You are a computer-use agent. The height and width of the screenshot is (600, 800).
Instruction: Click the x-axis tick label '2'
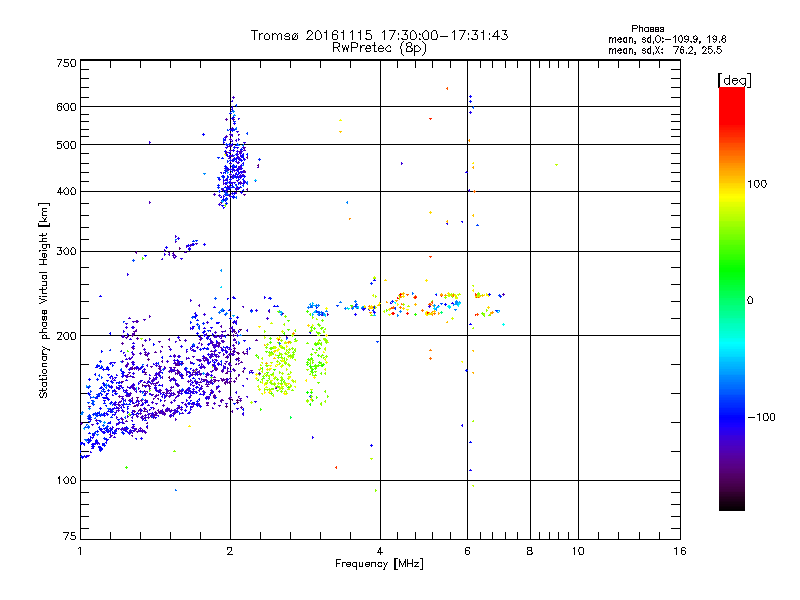230,551
